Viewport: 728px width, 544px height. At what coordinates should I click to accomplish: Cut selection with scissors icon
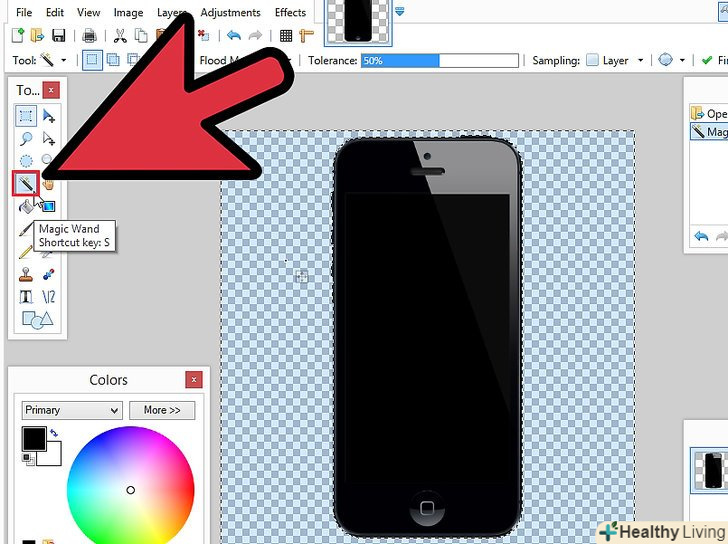click(x=120, y=35)
